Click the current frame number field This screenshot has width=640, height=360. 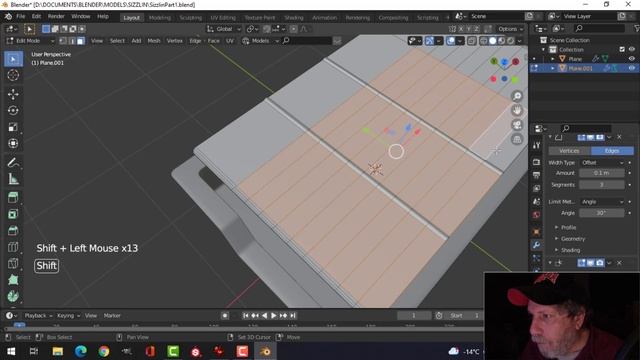coord(414,316)
